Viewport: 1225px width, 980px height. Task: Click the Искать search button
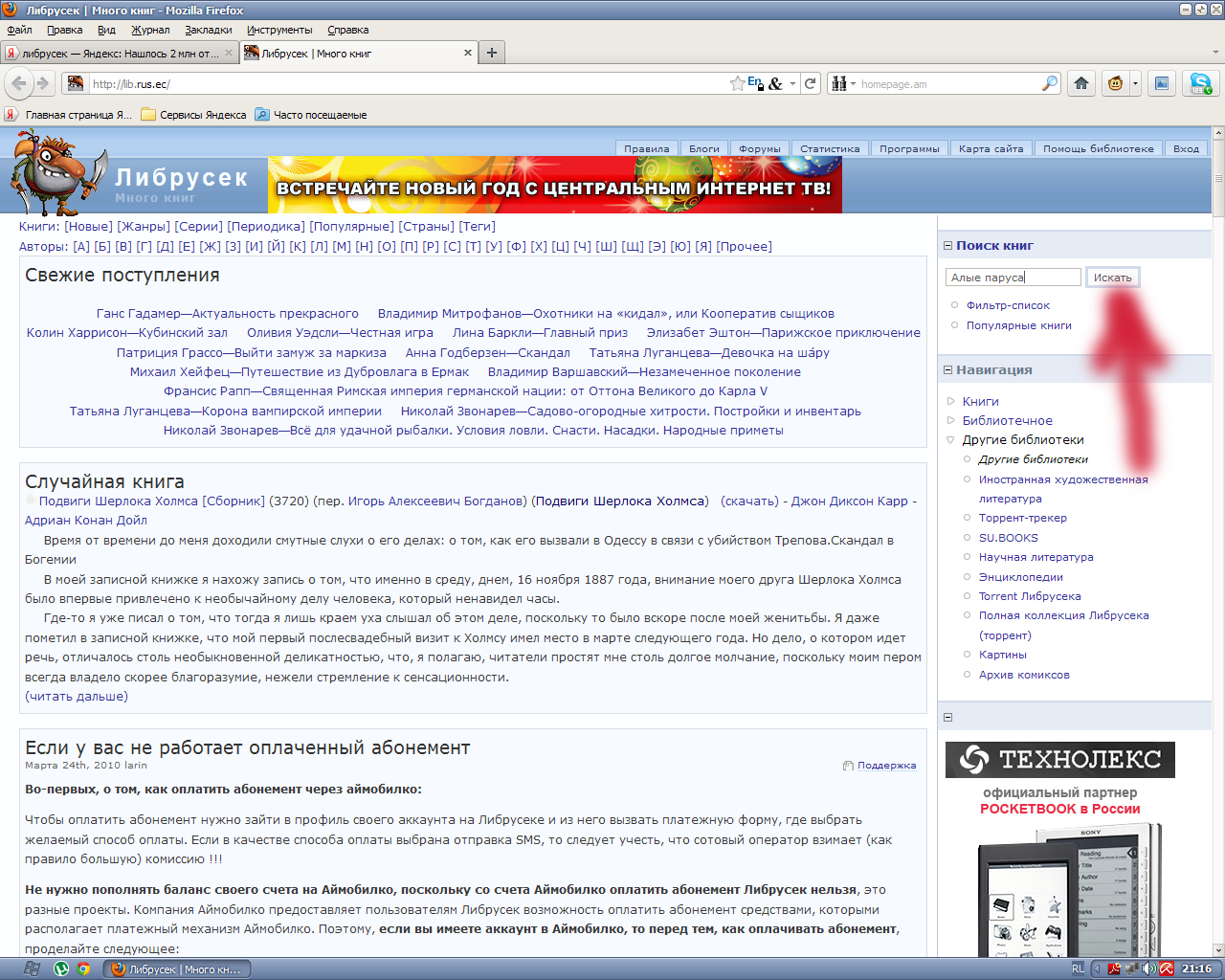coord(1113,277)
